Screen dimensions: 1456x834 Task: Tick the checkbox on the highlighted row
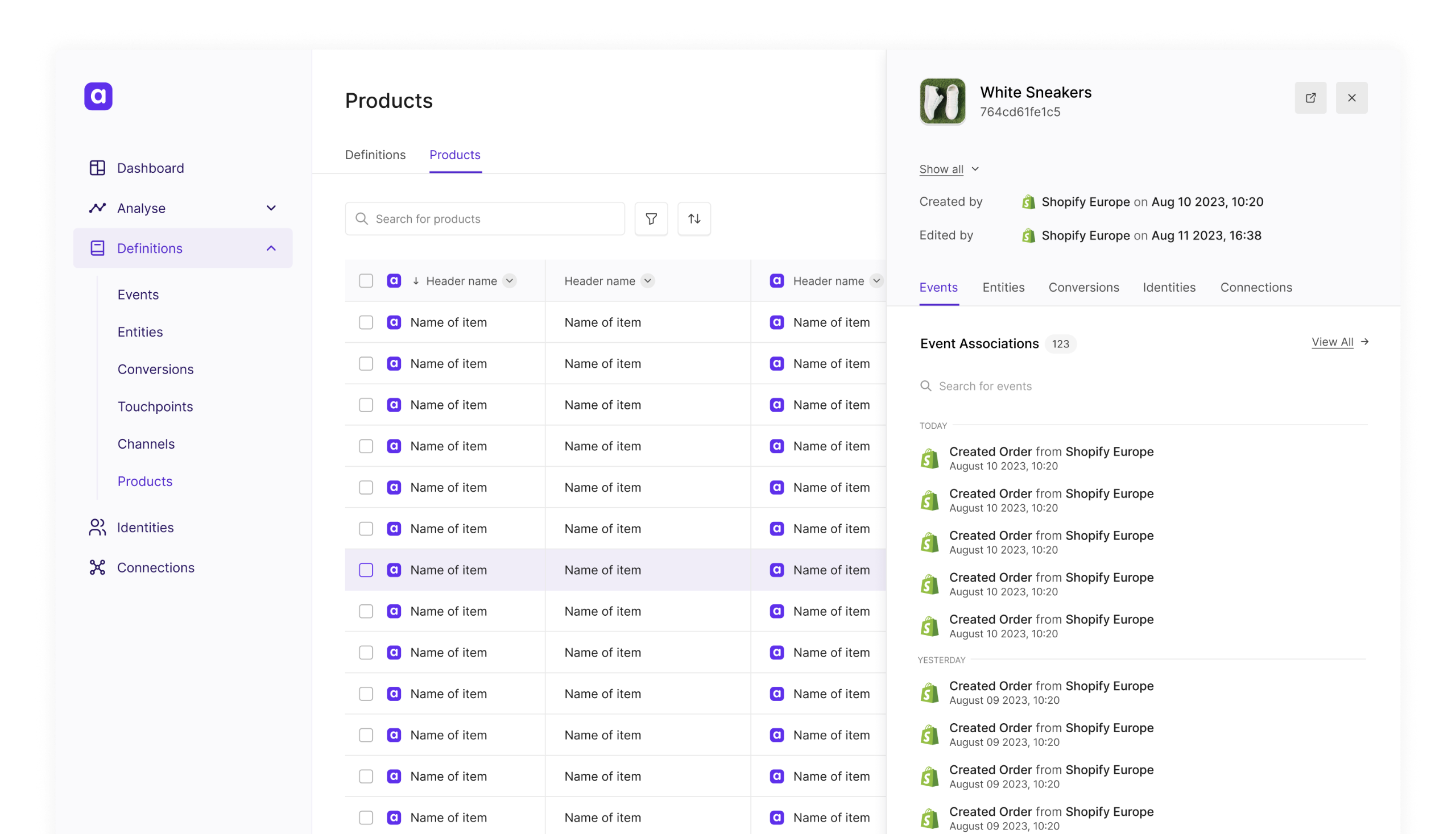[366, 570]
